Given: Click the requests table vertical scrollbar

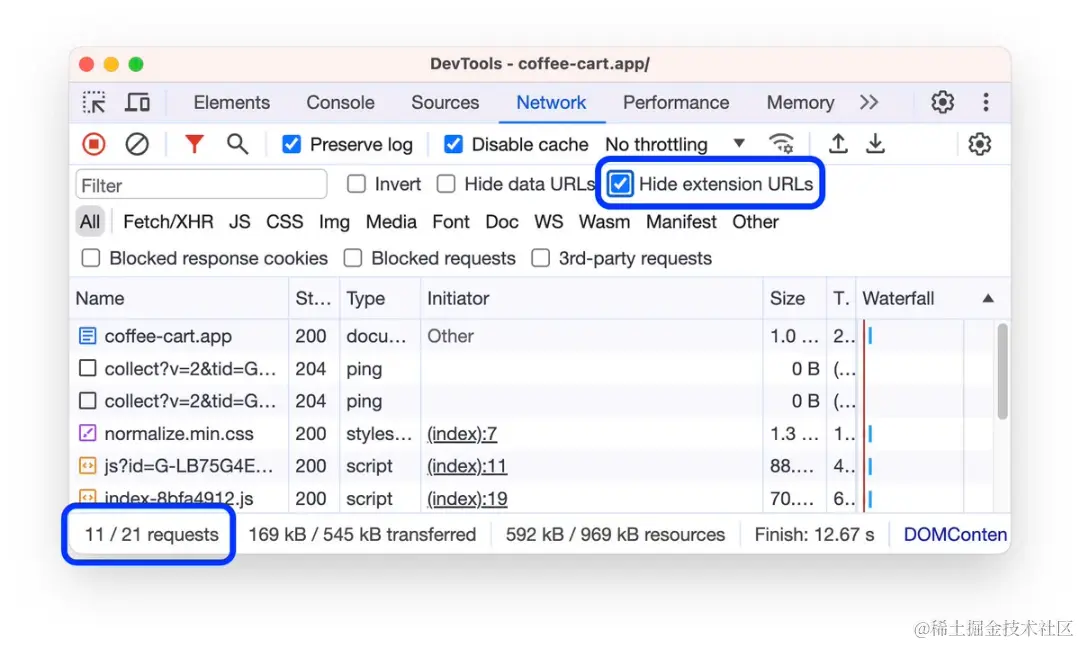Looking at the screenshot, I should 1002,371.
